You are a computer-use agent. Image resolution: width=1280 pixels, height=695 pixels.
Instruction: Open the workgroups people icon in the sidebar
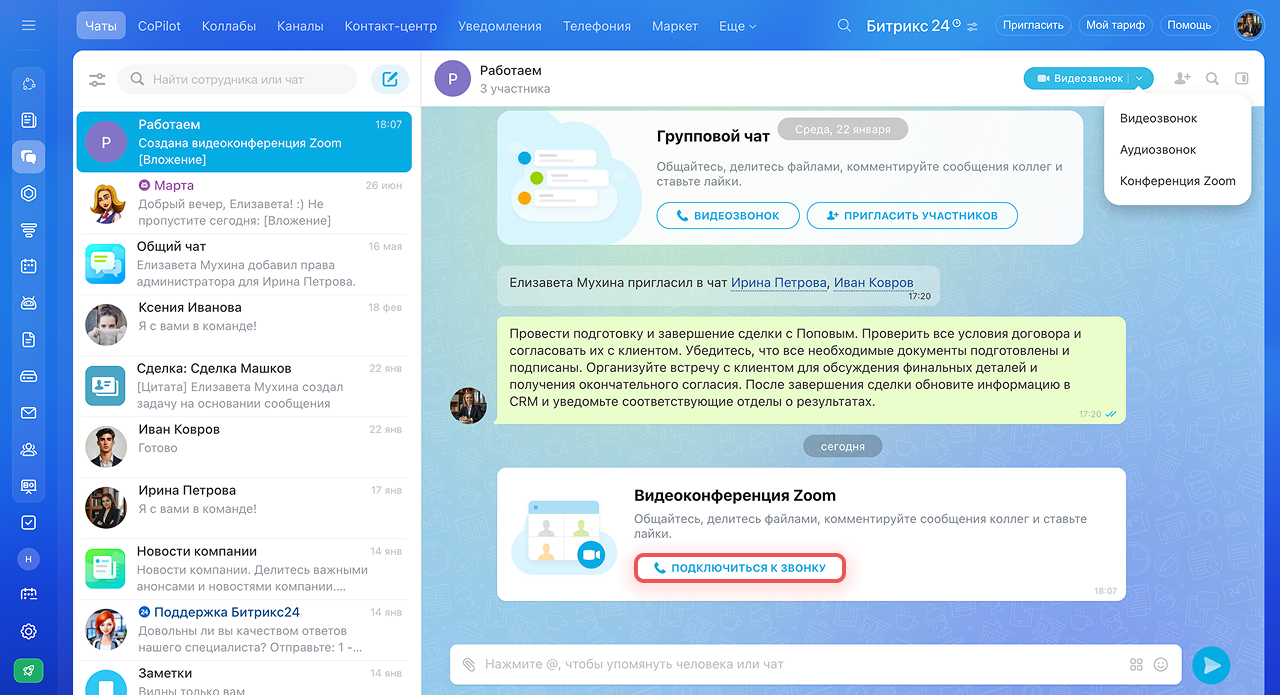(28, 449)
